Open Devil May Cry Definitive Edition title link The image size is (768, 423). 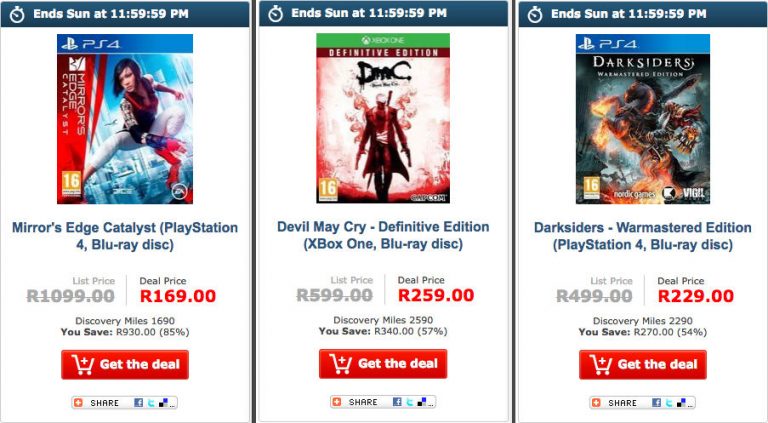tap(383, 235)
